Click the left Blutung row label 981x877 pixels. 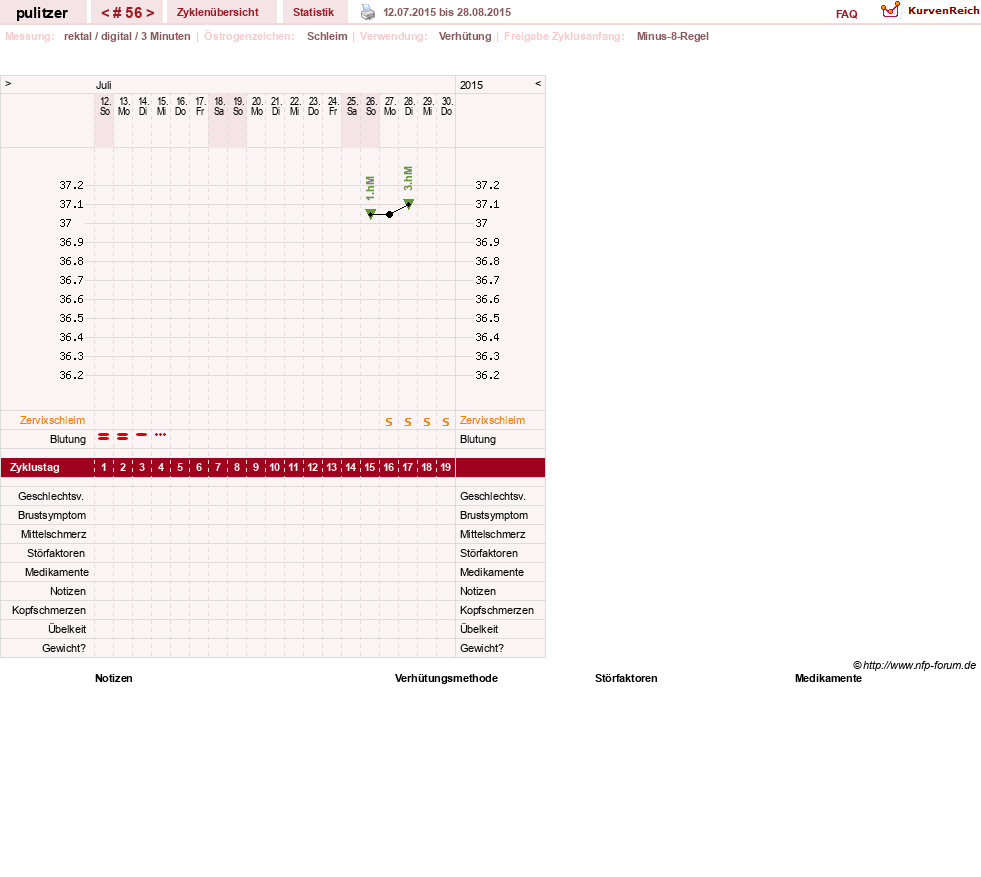68,439
